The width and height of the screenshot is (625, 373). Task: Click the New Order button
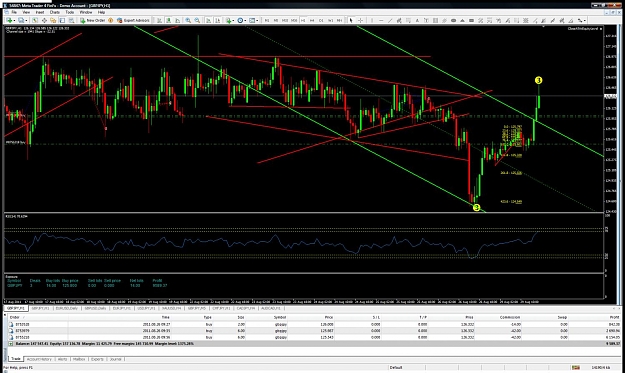92,20
